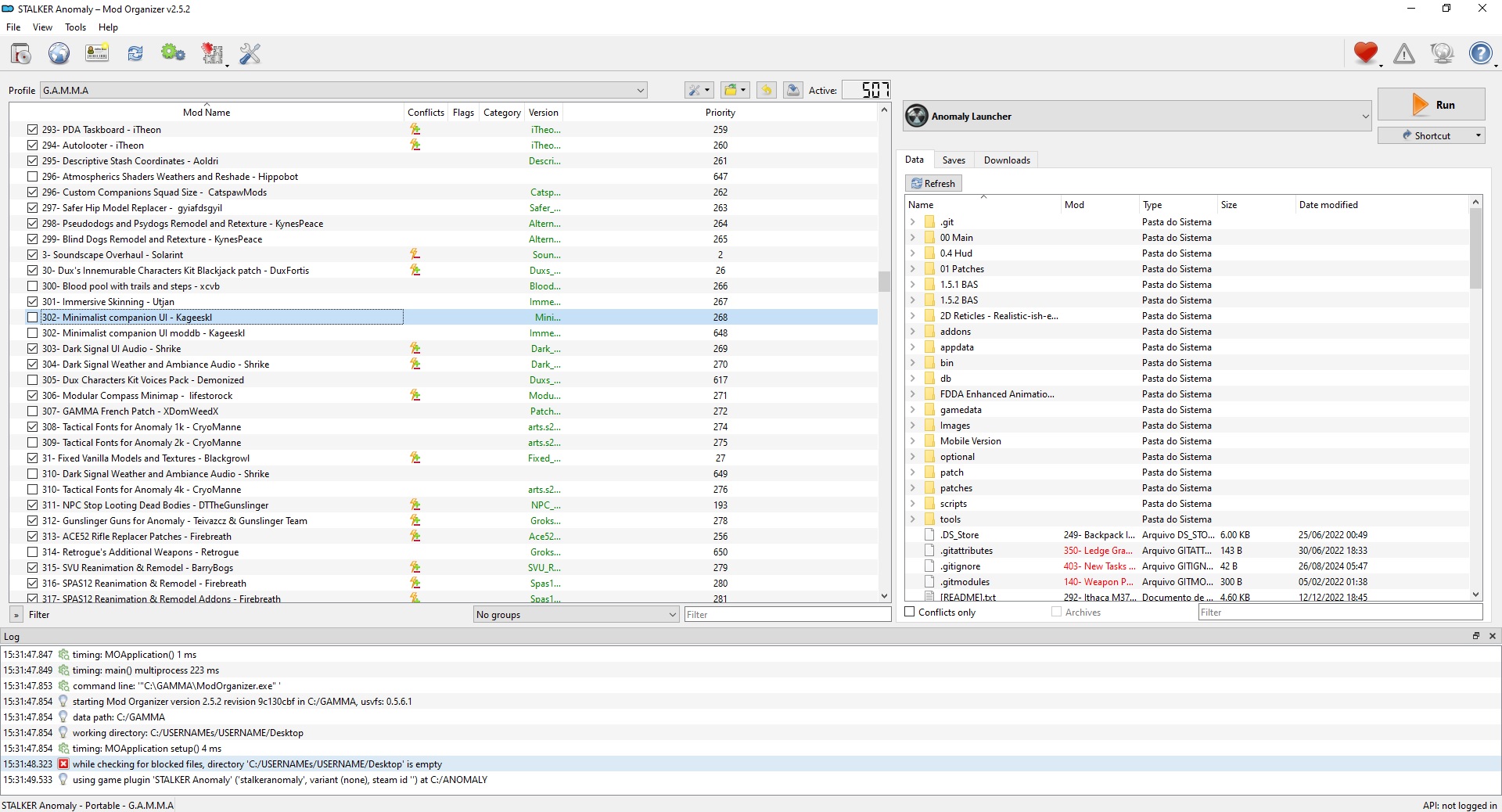This screenshot has width=1502, height=812.
Task: Switch to the Saves tab
Action: pyautogui.click(x=954, y=160)
